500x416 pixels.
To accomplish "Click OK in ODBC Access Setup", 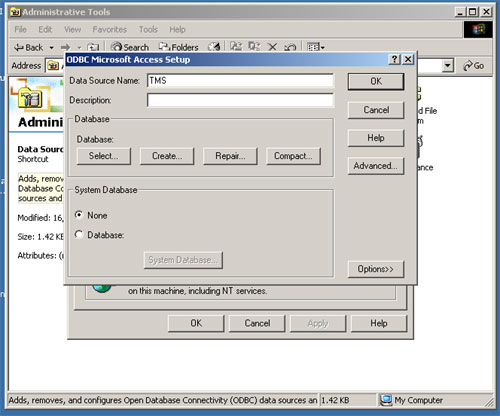I will [376, 82].
